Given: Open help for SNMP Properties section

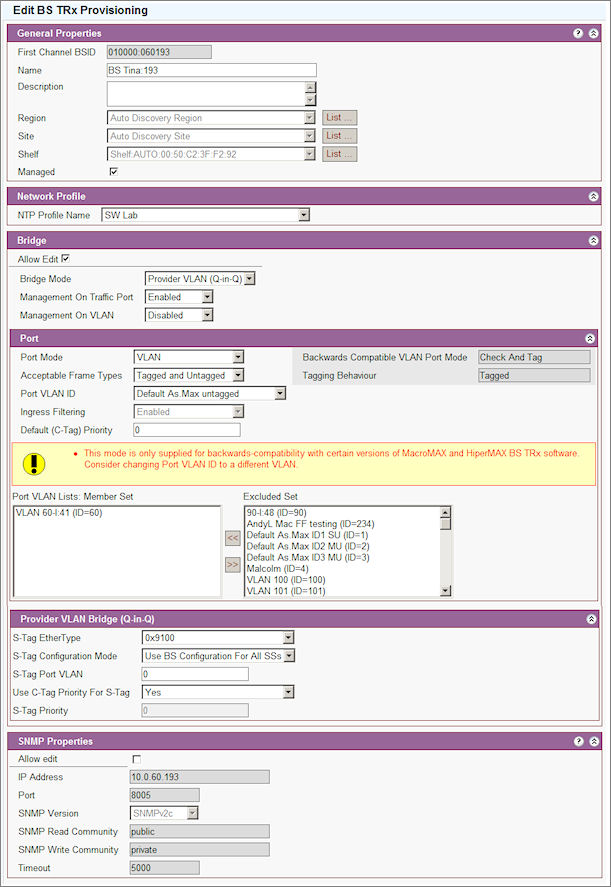Looking at the screenshot, I should (x=578, y=741).
